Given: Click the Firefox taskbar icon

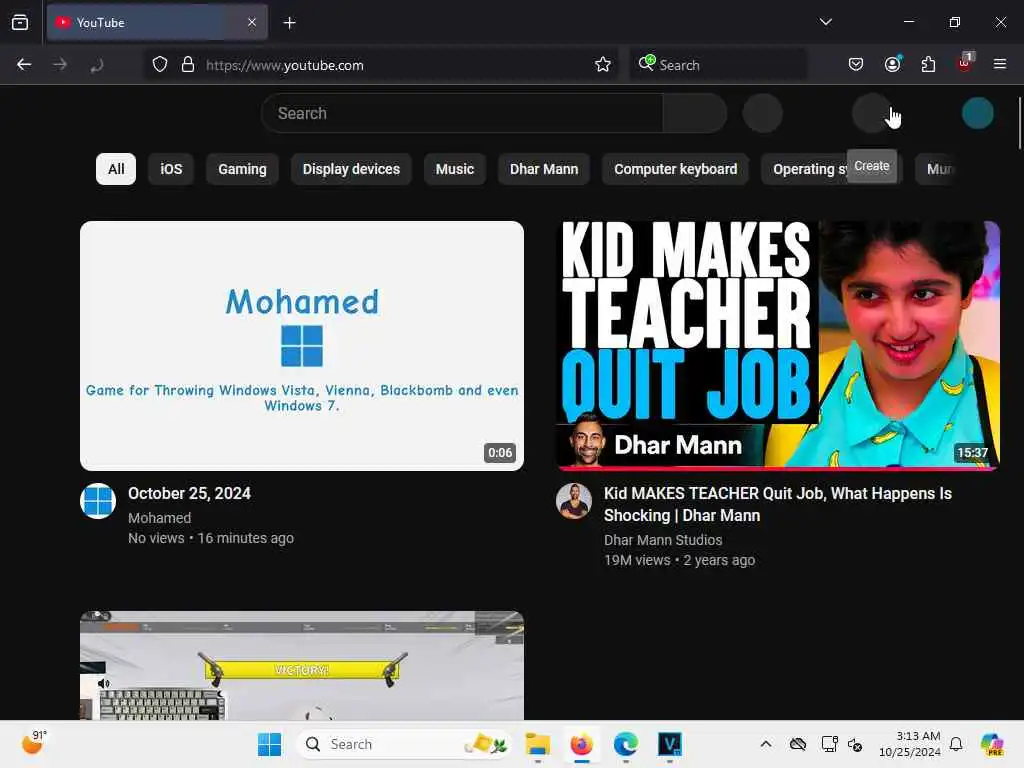Looking at the screenshot, I should pos(581,744).
